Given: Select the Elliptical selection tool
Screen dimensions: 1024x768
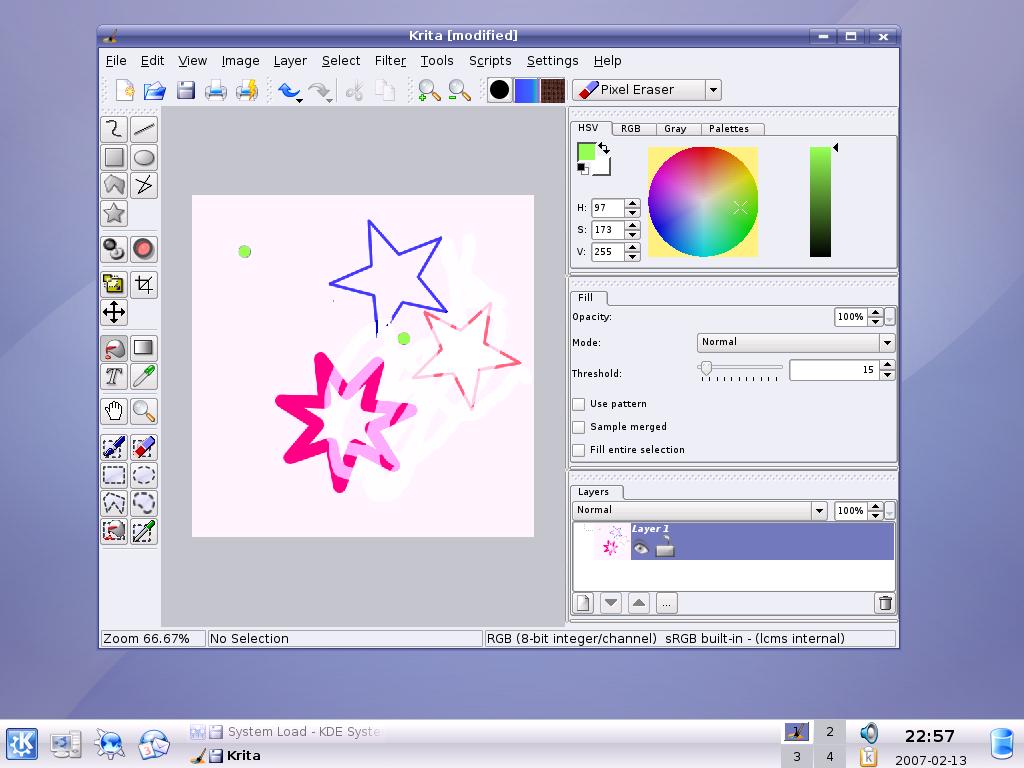Looking at the screenshot, I should pyautogui.click(x=144, y=475).
